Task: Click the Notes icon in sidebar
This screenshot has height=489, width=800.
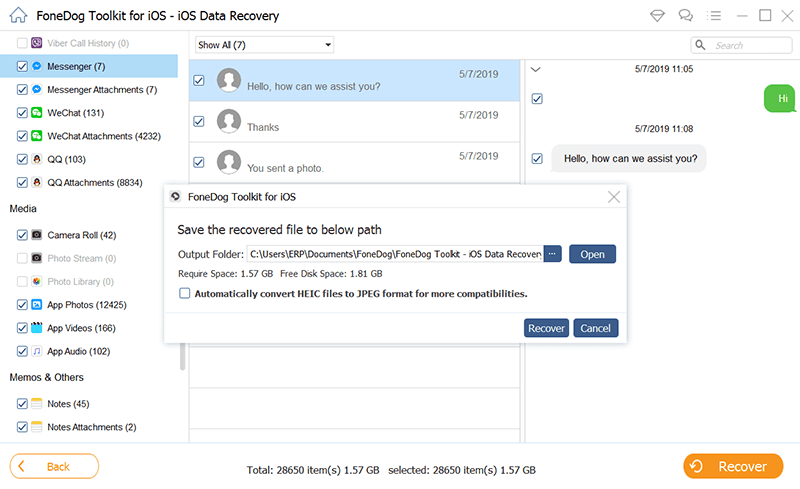Action: click(x=36, y=404)
